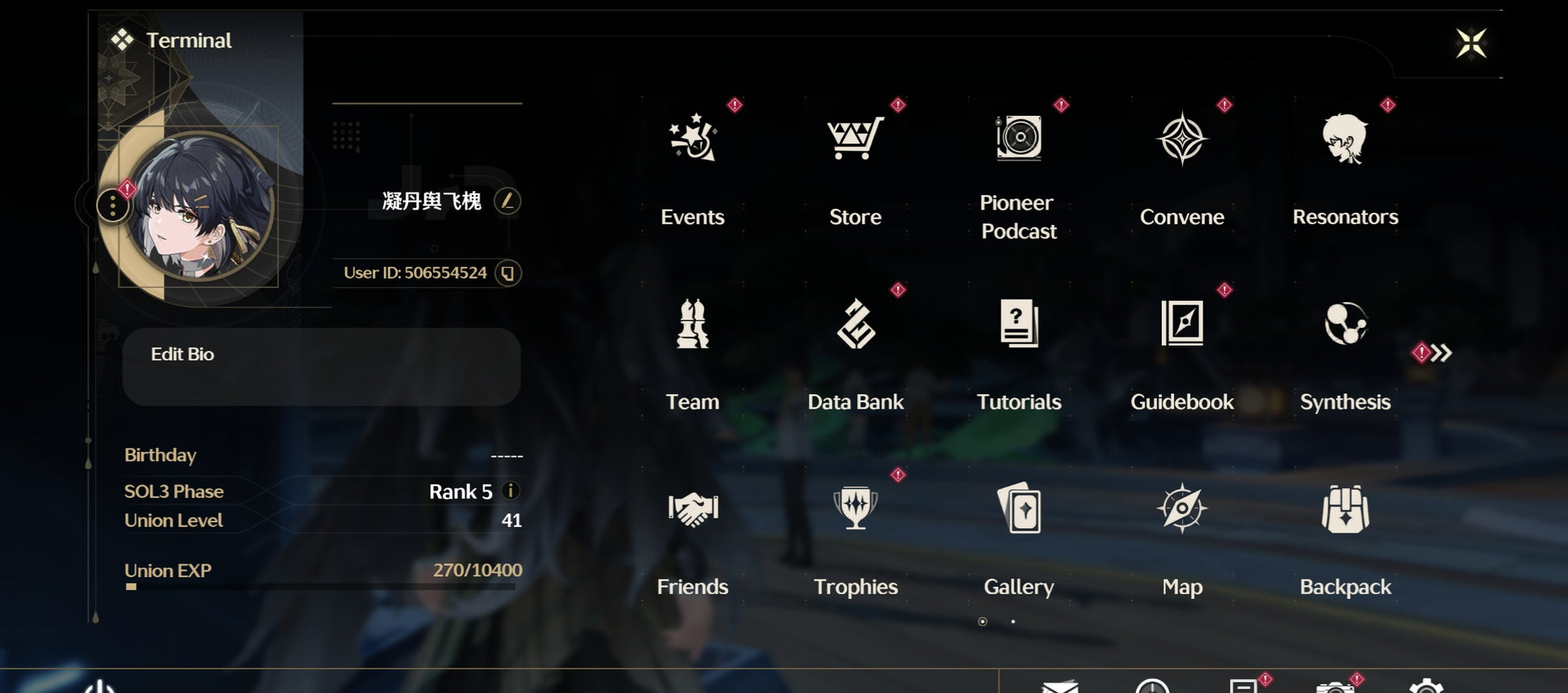Screen dimensions: 1568x693
Task: Show SOL3 Phase rank info
Action: coord(510,490)
